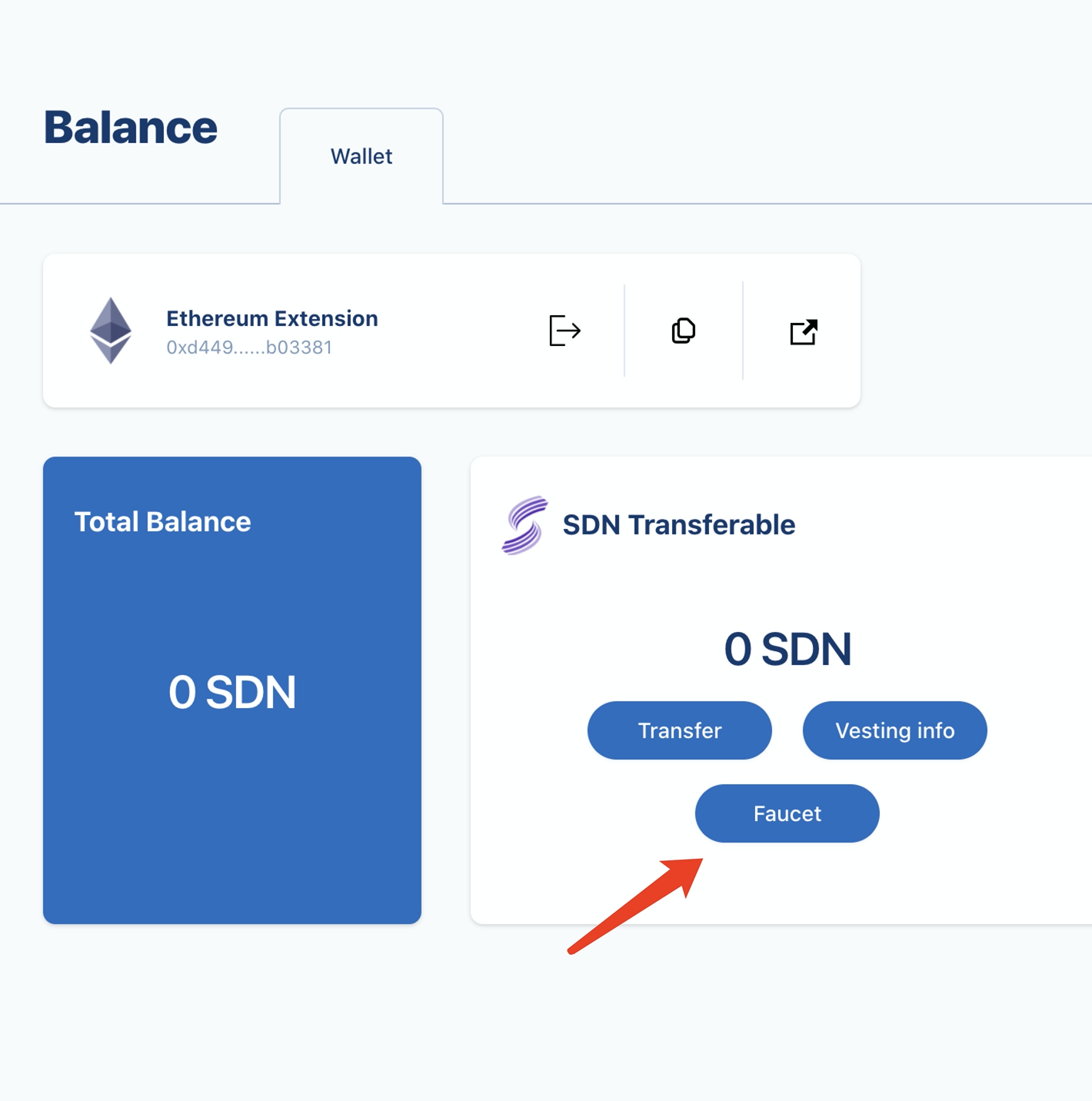
Task: Click the white 0 SDN total amount
Action: (232, 692)
